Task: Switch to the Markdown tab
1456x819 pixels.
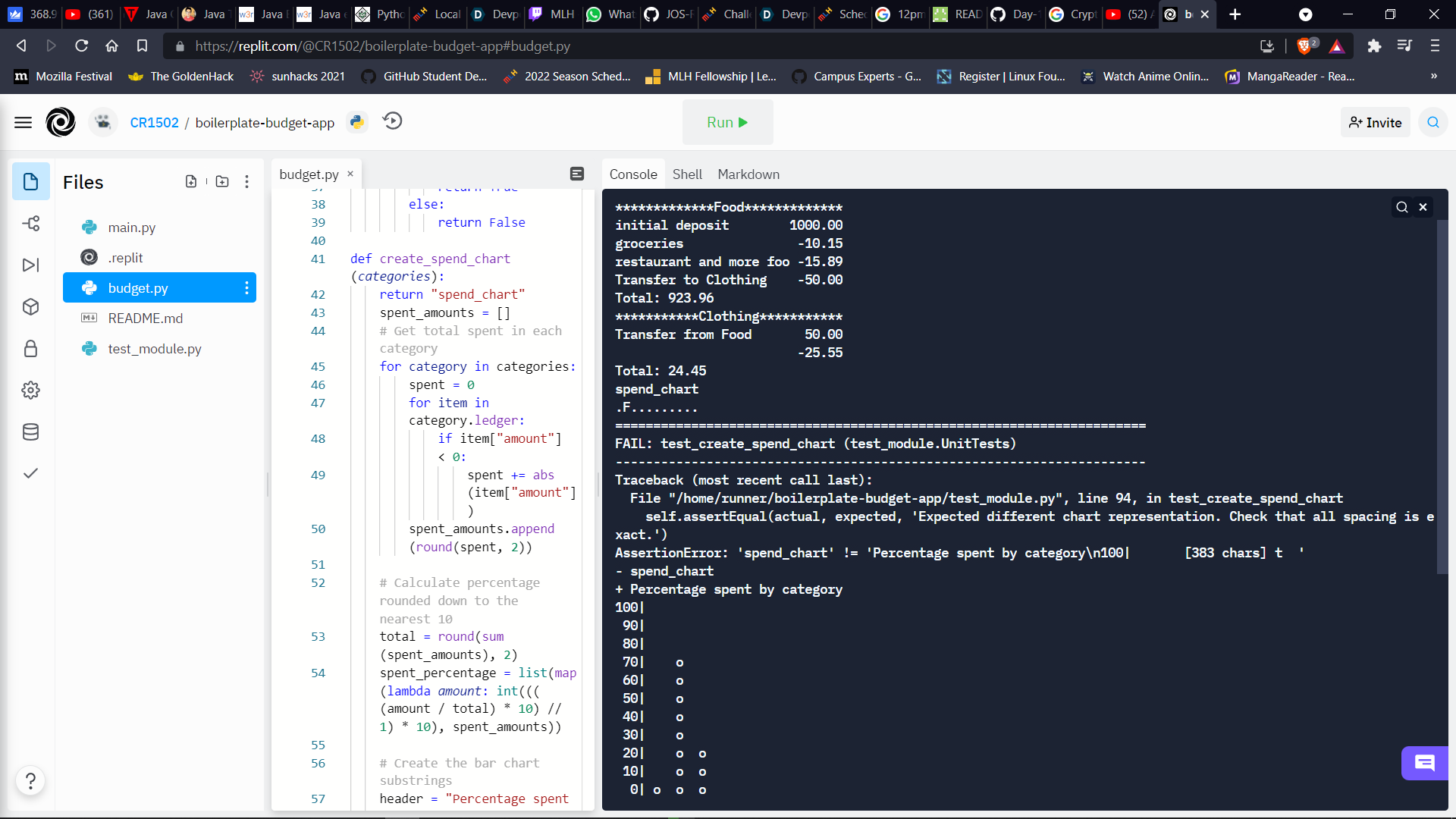Action: tap(748, 174)
